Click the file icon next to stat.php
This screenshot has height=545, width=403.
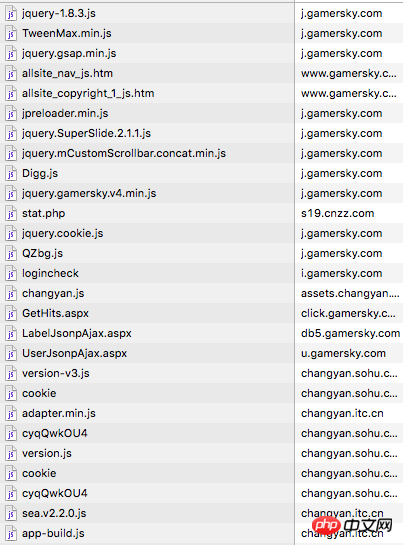11,214
